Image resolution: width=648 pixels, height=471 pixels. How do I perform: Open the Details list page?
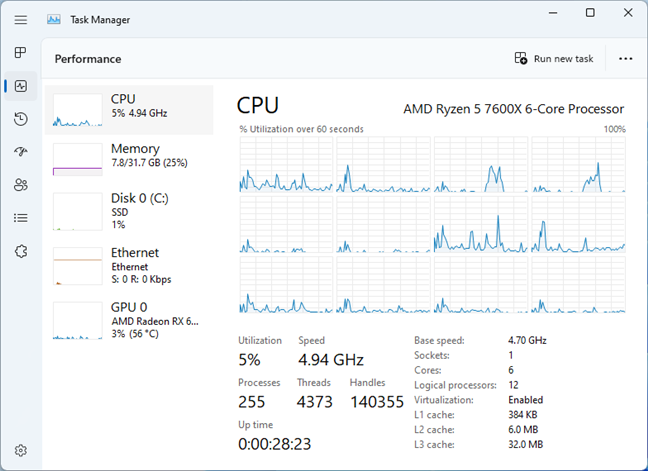pyautogui.click(x=20, y=218)
